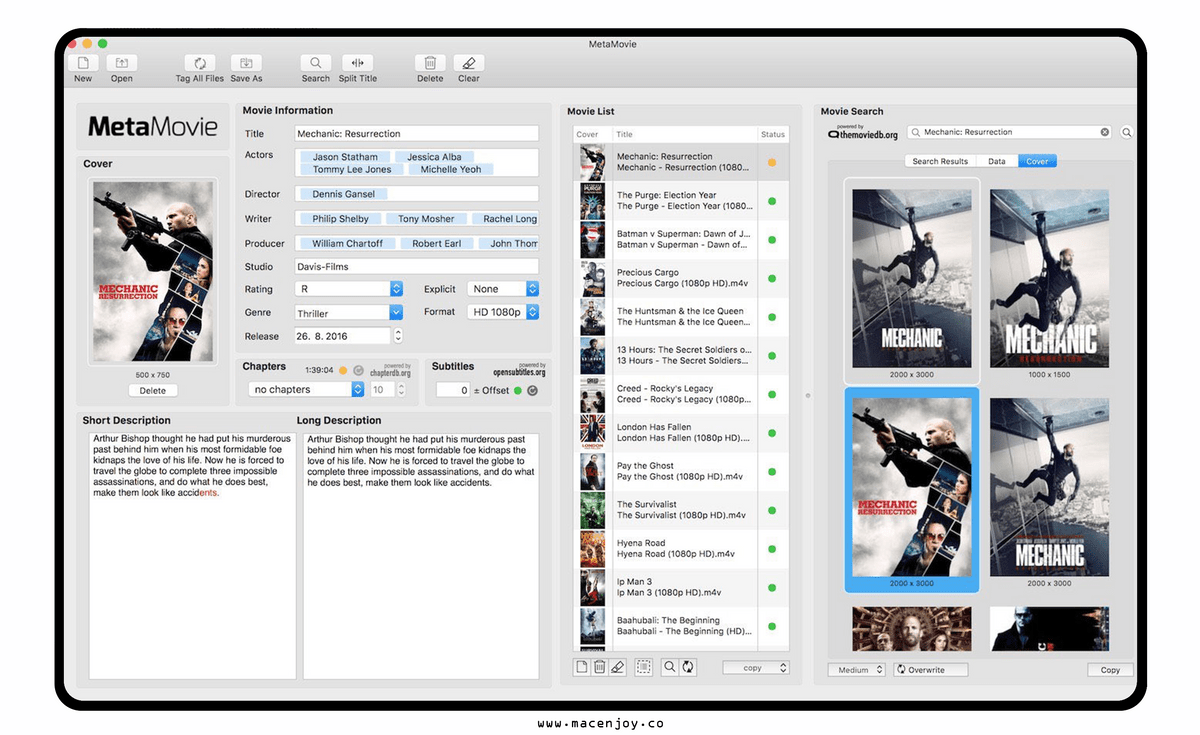Open the Explicit dropdown showing None
The image size is (1200, 735).
click(x=503, y=289)
